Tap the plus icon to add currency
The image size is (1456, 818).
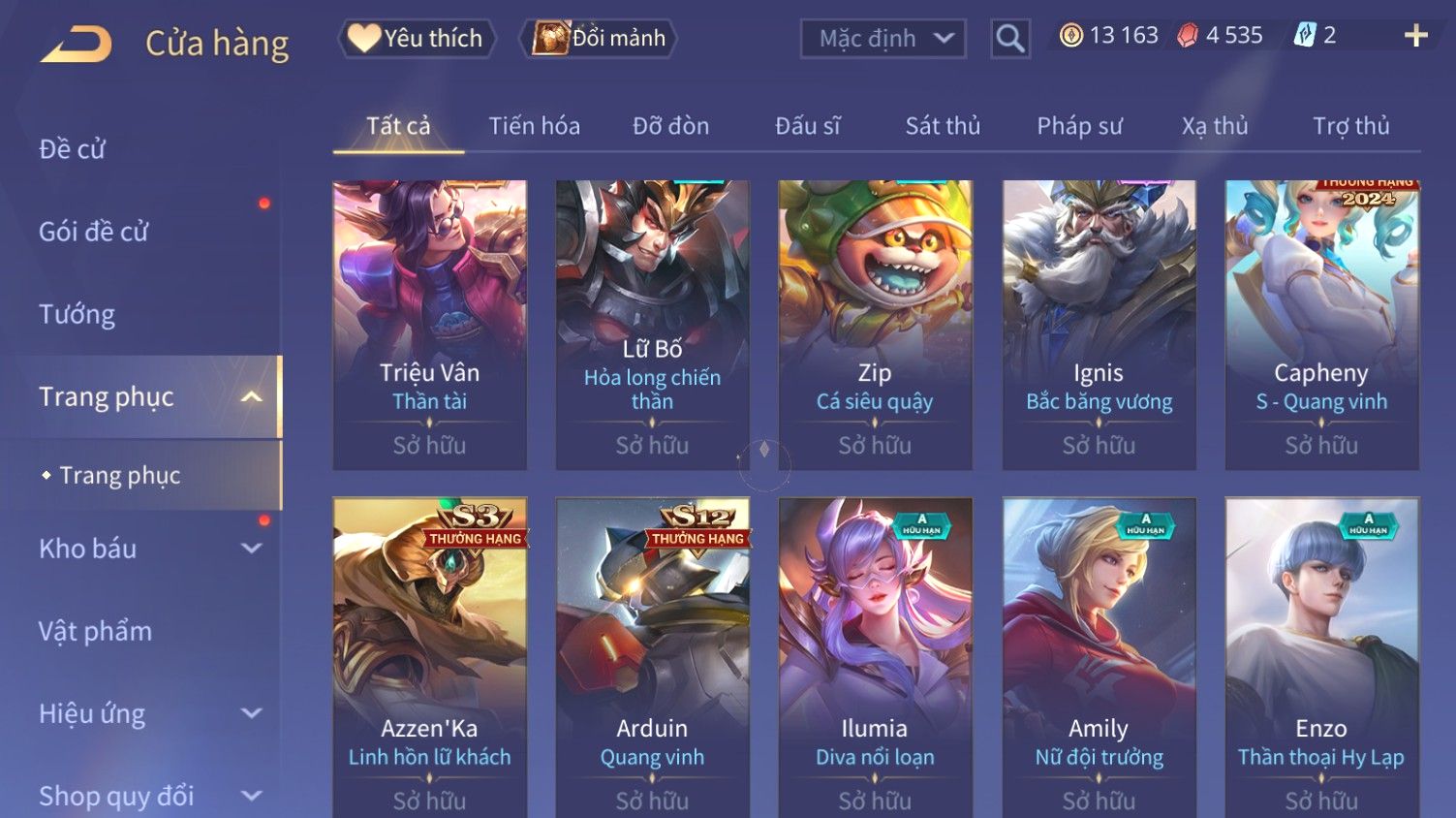point(1415,36)
